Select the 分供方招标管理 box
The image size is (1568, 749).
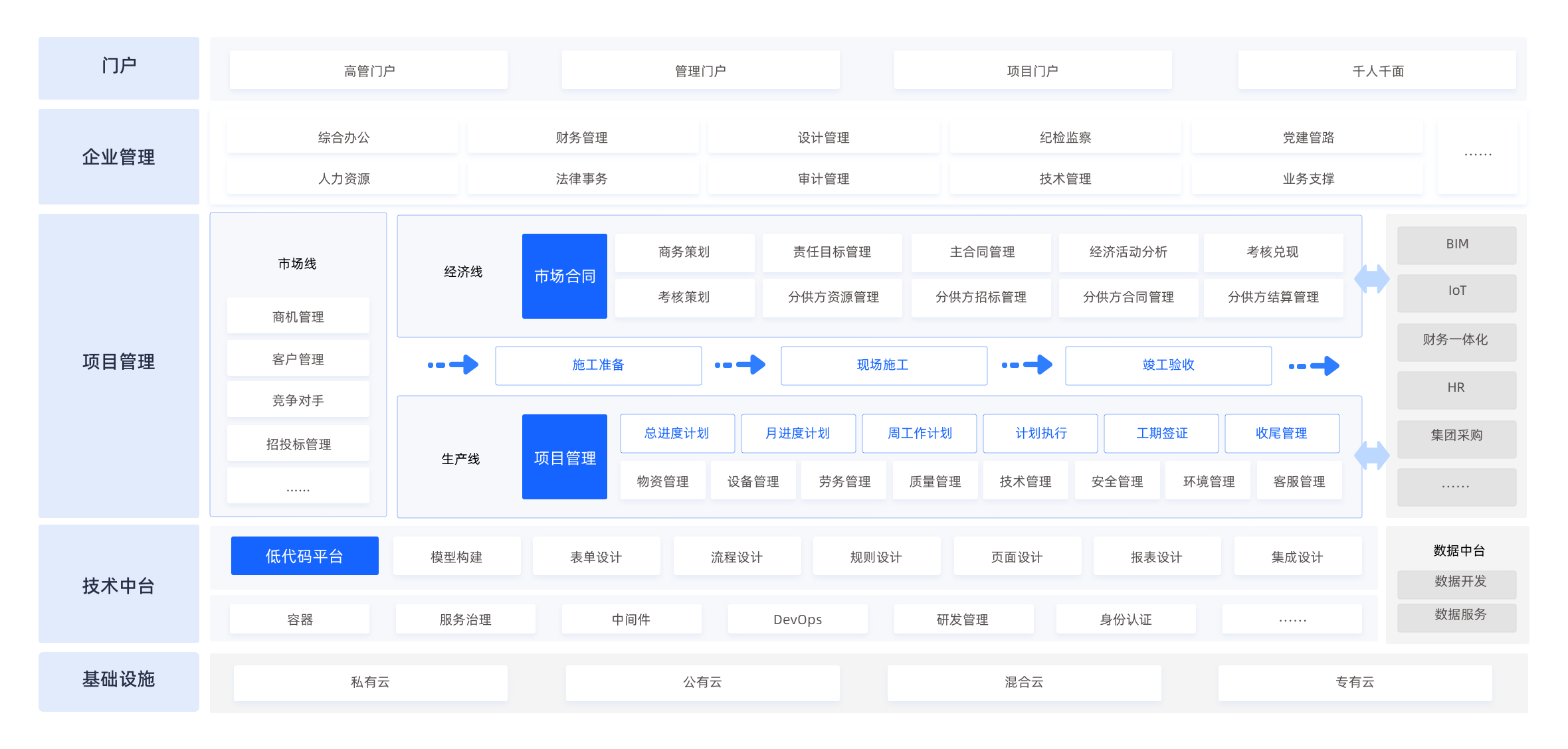[x=981, y=297]
